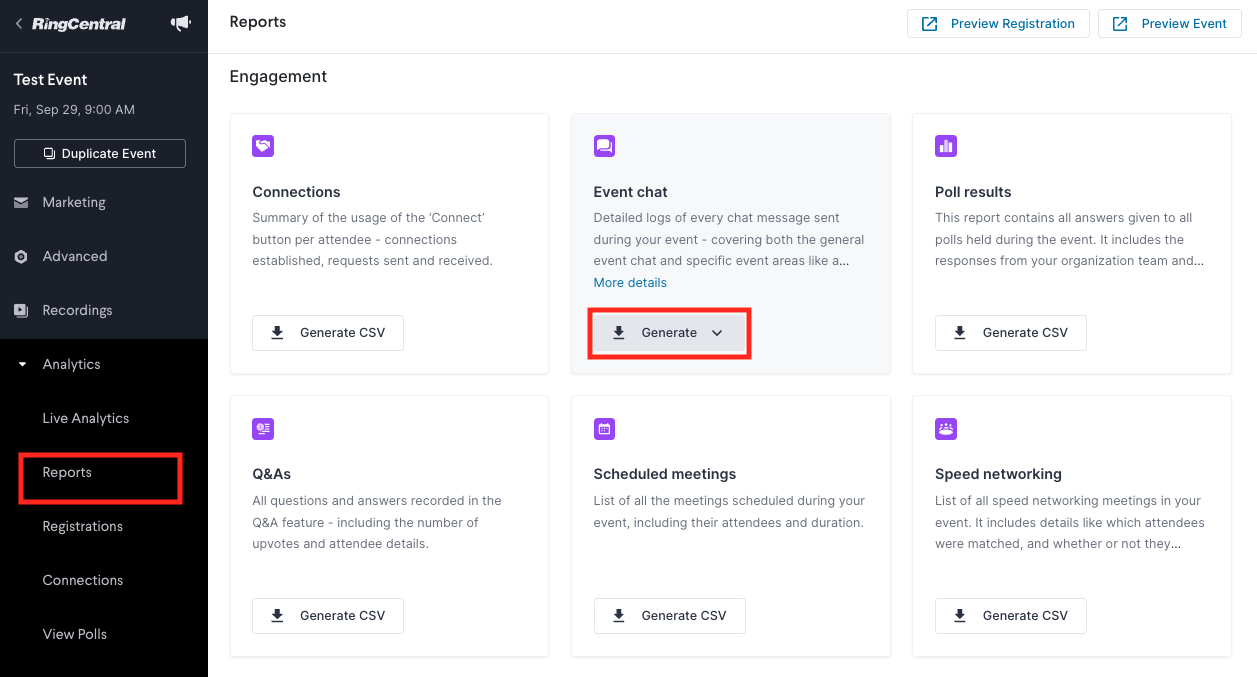Image resolution: width=1257 pixels, height=677 pixels.
Task: Click the Poll results card title
Action: (x=973, y=192)
